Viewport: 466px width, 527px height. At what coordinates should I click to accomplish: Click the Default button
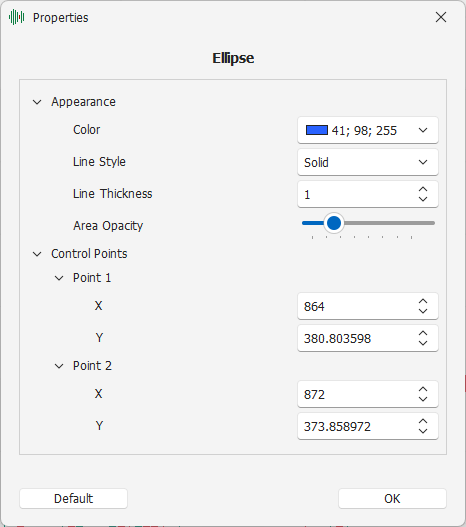[74, 498]
